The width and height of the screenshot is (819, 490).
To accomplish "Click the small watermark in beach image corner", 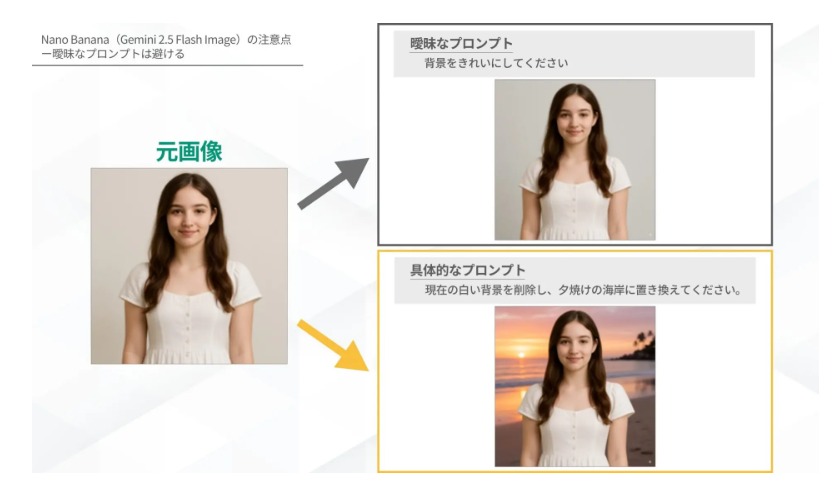I will tap(648, 460).
